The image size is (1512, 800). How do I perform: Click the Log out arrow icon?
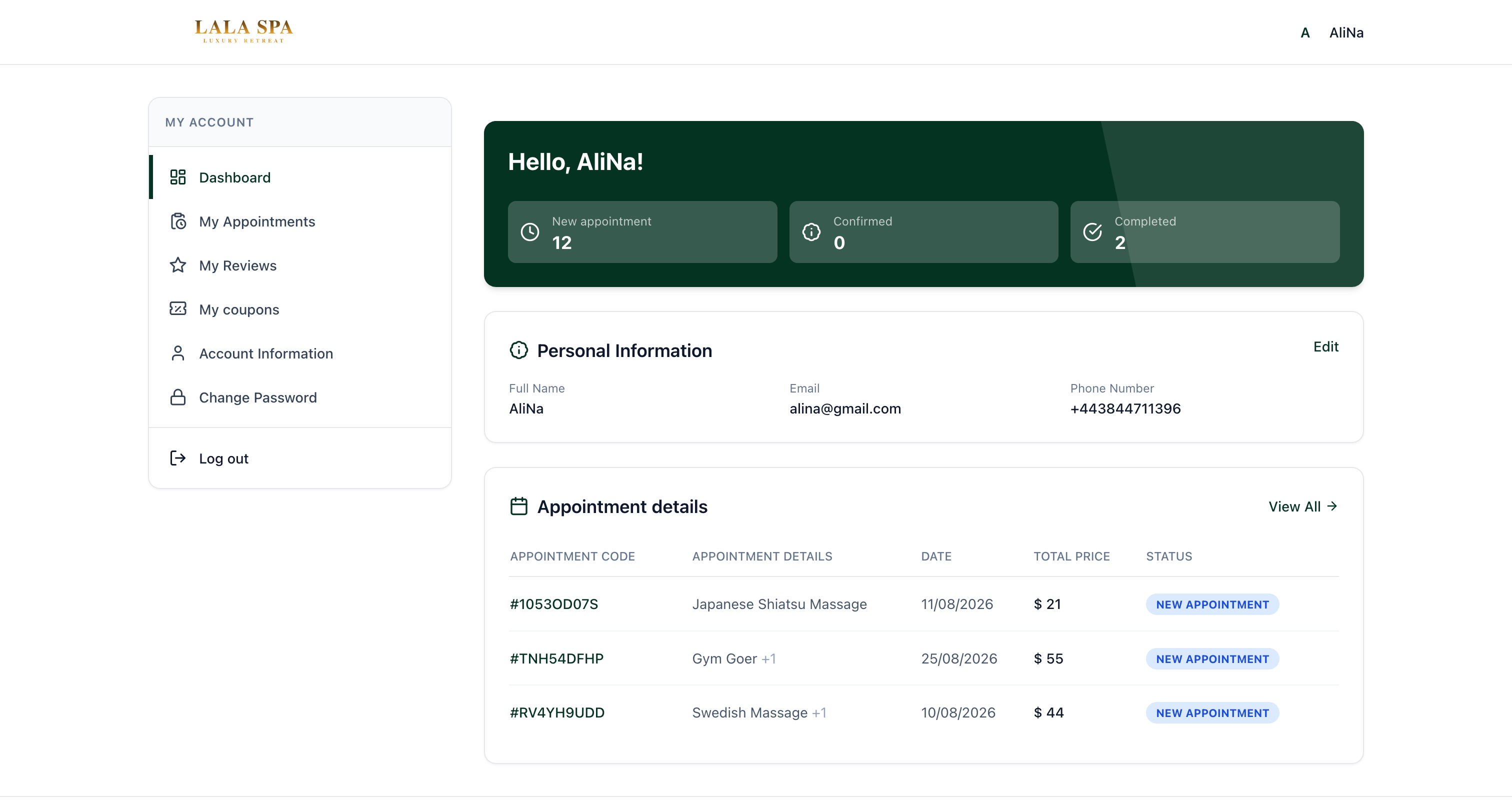click(x=178, y=458)
